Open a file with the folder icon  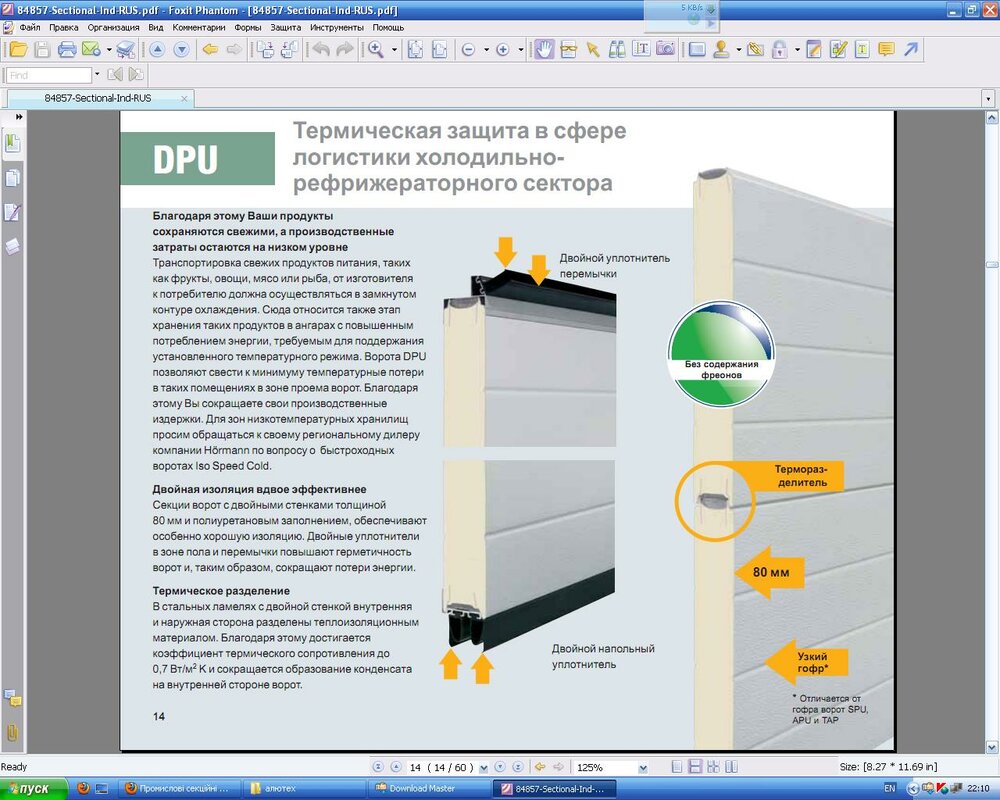point(18,49)
